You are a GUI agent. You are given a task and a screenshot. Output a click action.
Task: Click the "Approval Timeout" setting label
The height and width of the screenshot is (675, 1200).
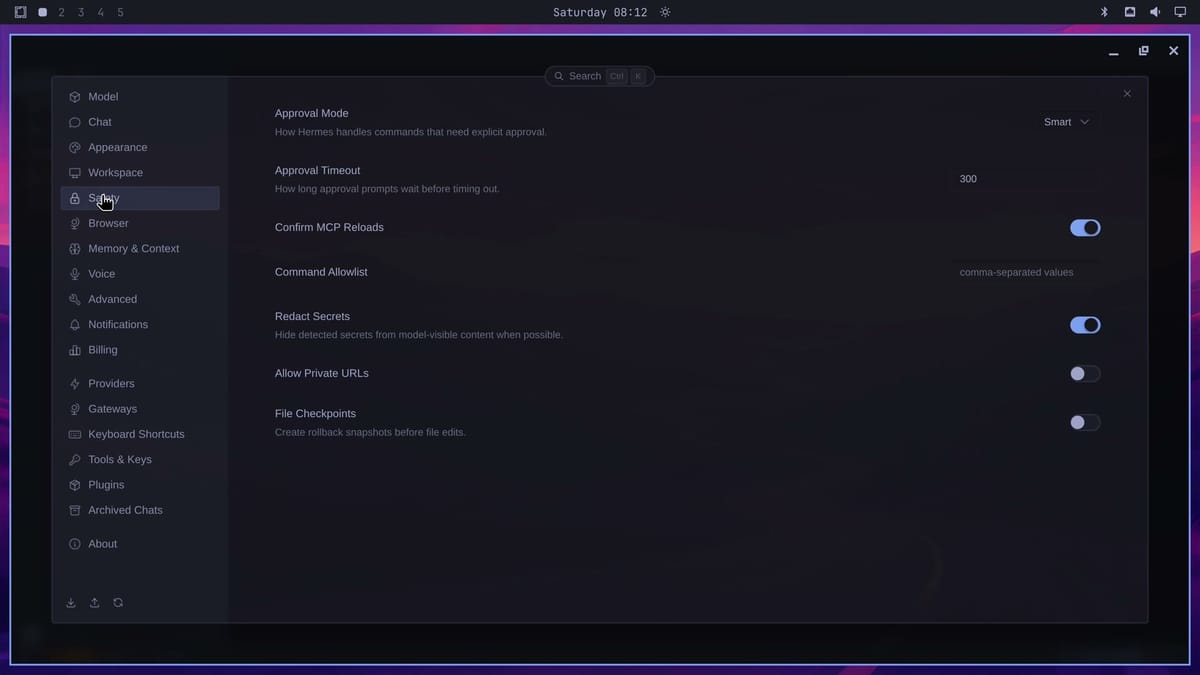318,171
